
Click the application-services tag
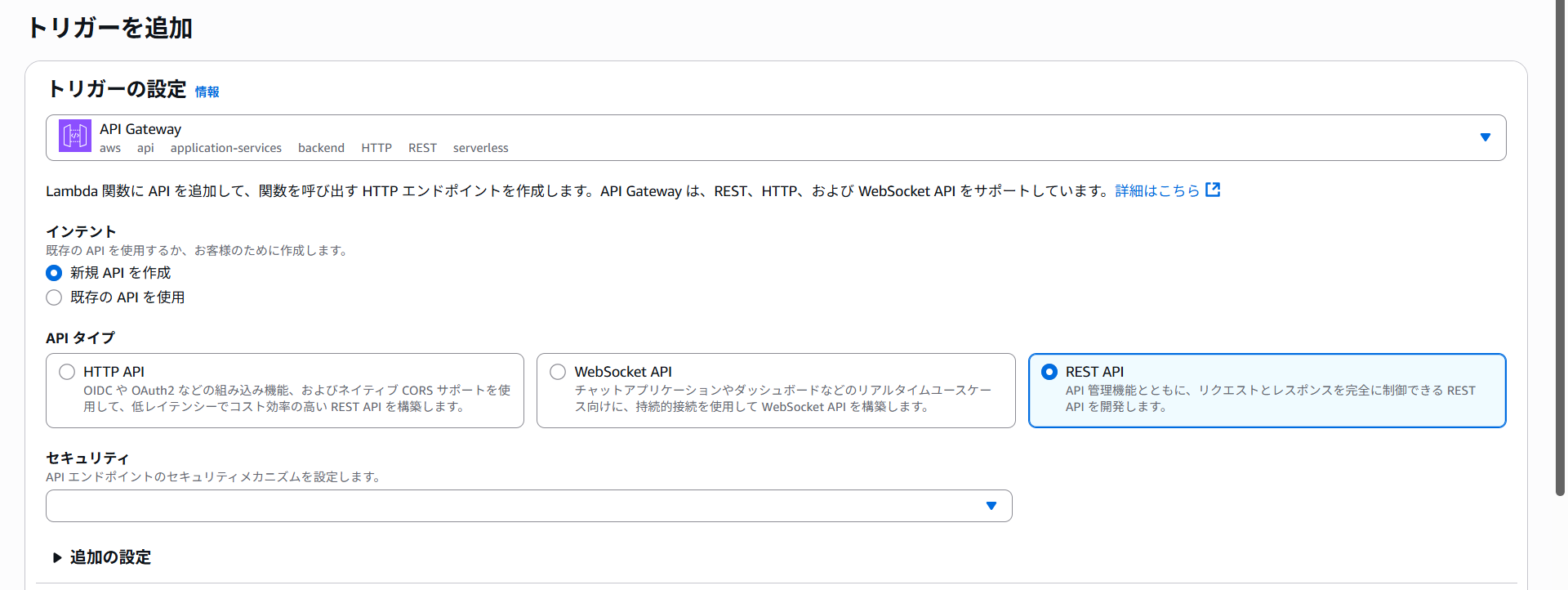pyautogui.click(x=225, y=148)
